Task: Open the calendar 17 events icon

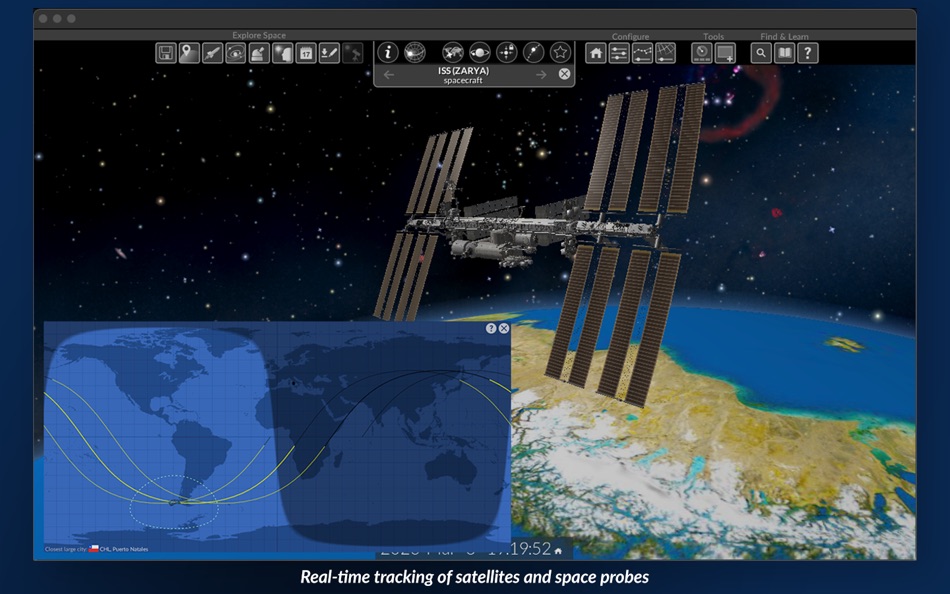Action: tap(306, 53)
